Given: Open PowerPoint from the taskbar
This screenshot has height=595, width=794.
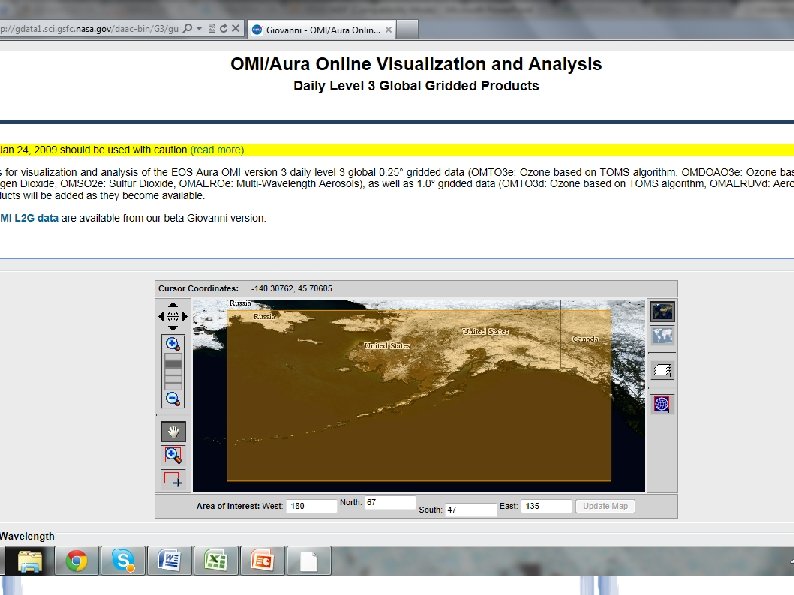Looking at the screenshot, I should tap(262, 561).
